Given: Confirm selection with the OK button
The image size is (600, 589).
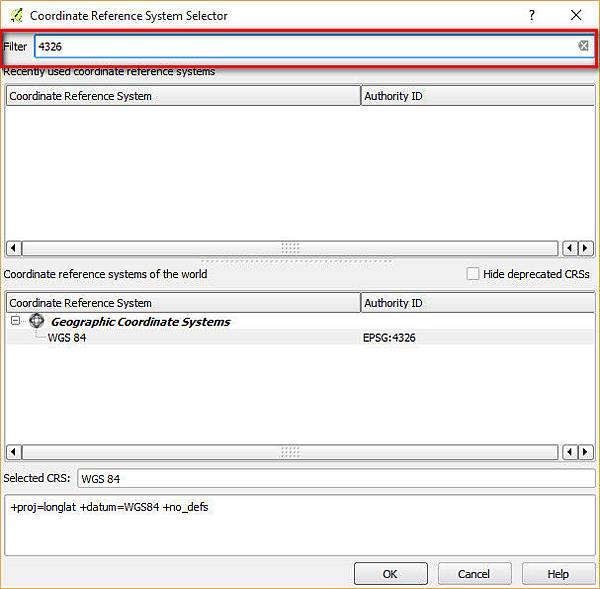Looking at the screenshot, I should coord(391,574).
